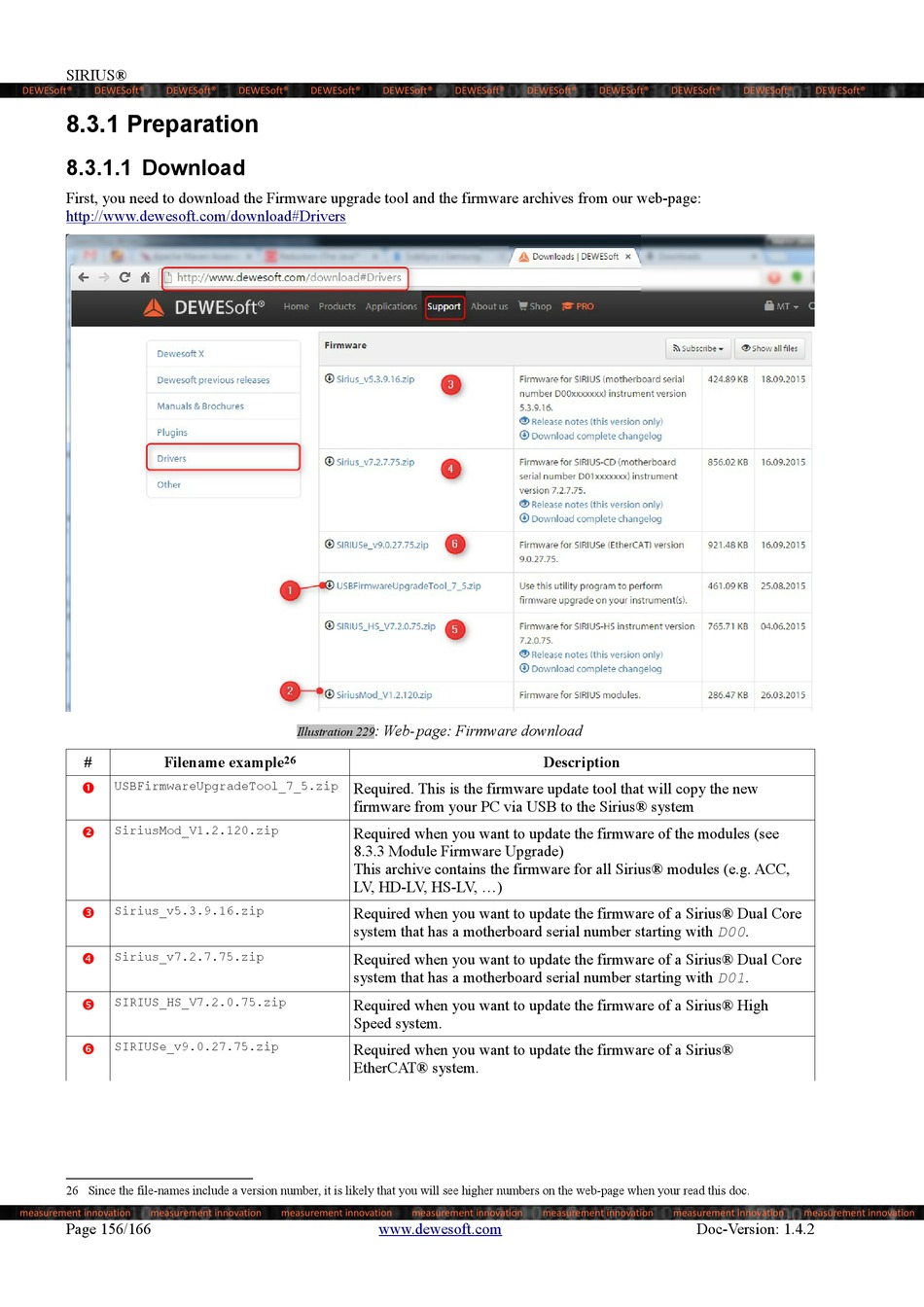Click the search icon at navbar edge
The height and width of the screenshot is (1307, 924).
pos(811,306)
